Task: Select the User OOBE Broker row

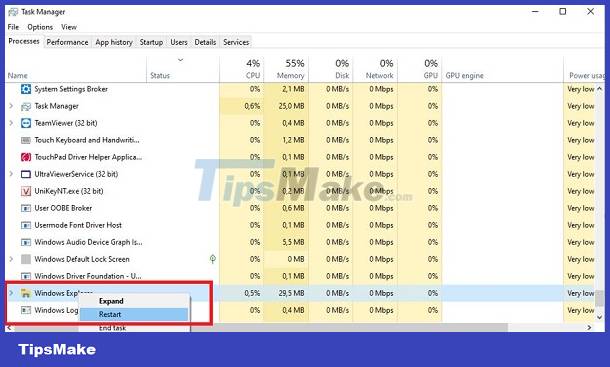Action: [300, 208]
